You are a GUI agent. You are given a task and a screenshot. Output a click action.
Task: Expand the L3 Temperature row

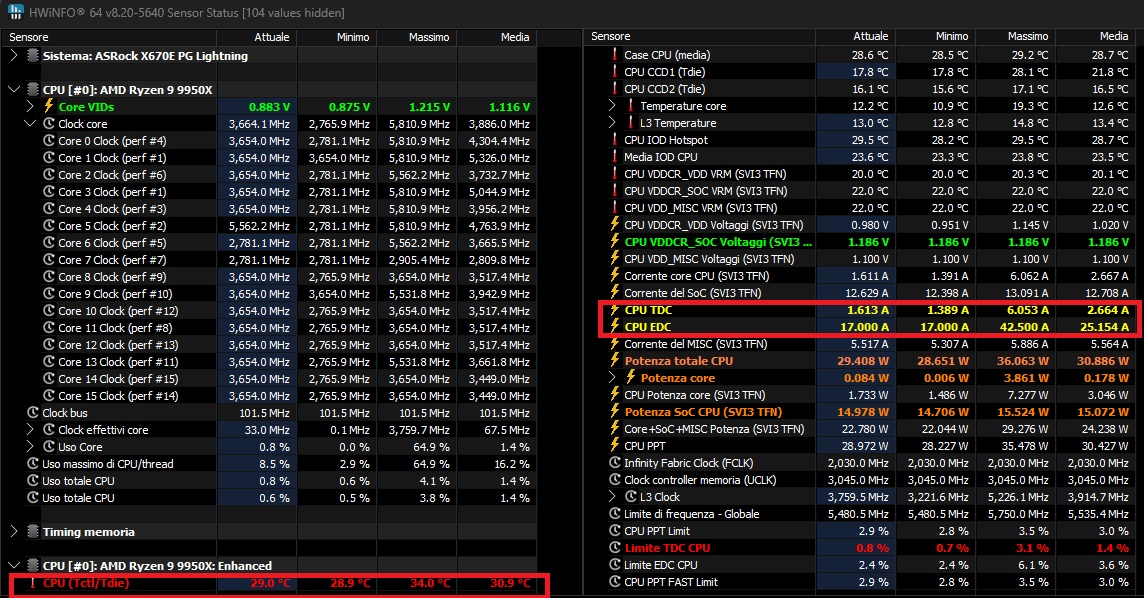coord(612,123)
